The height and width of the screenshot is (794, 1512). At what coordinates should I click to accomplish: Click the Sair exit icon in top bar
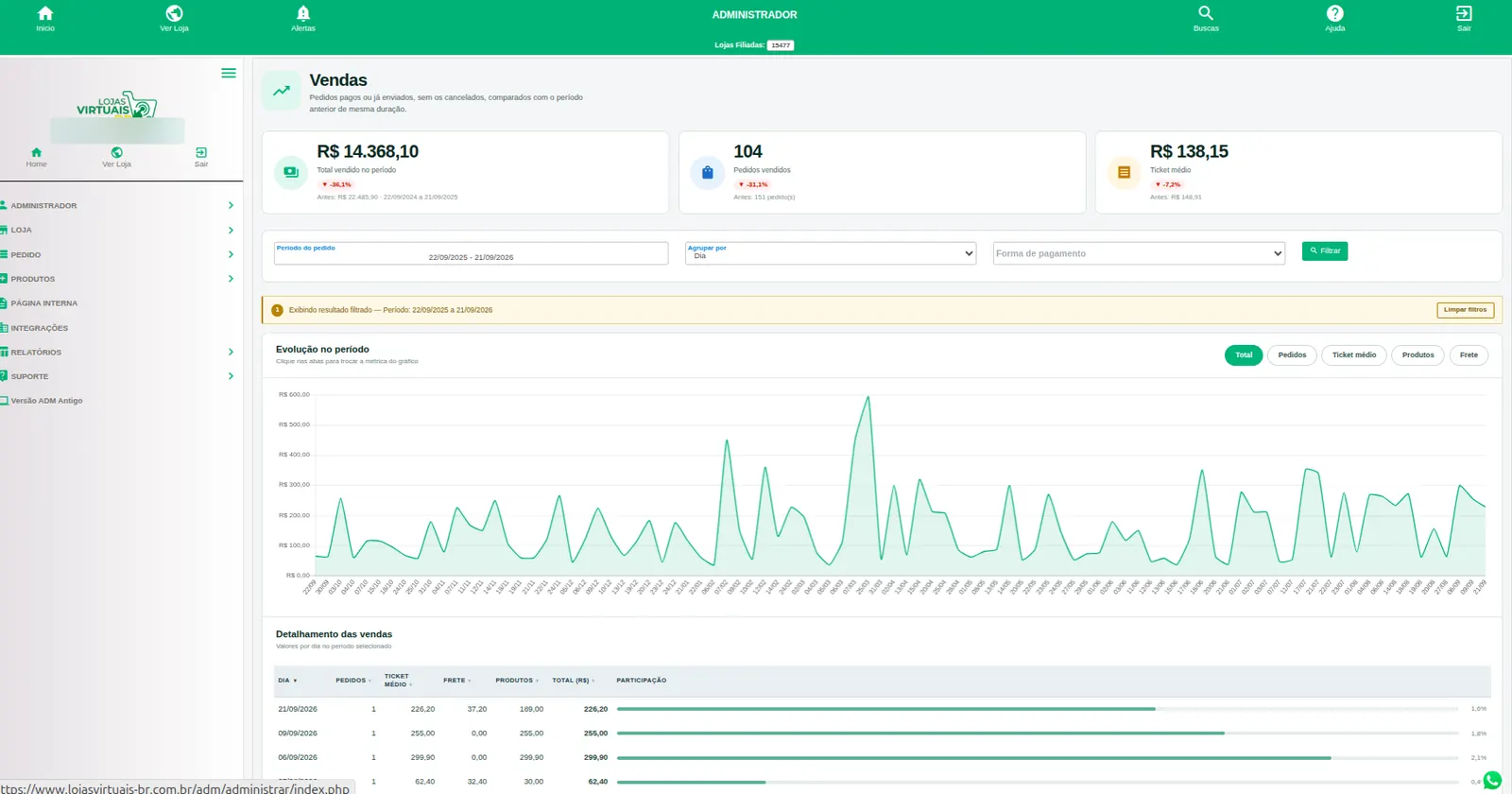click(1464, 13)
